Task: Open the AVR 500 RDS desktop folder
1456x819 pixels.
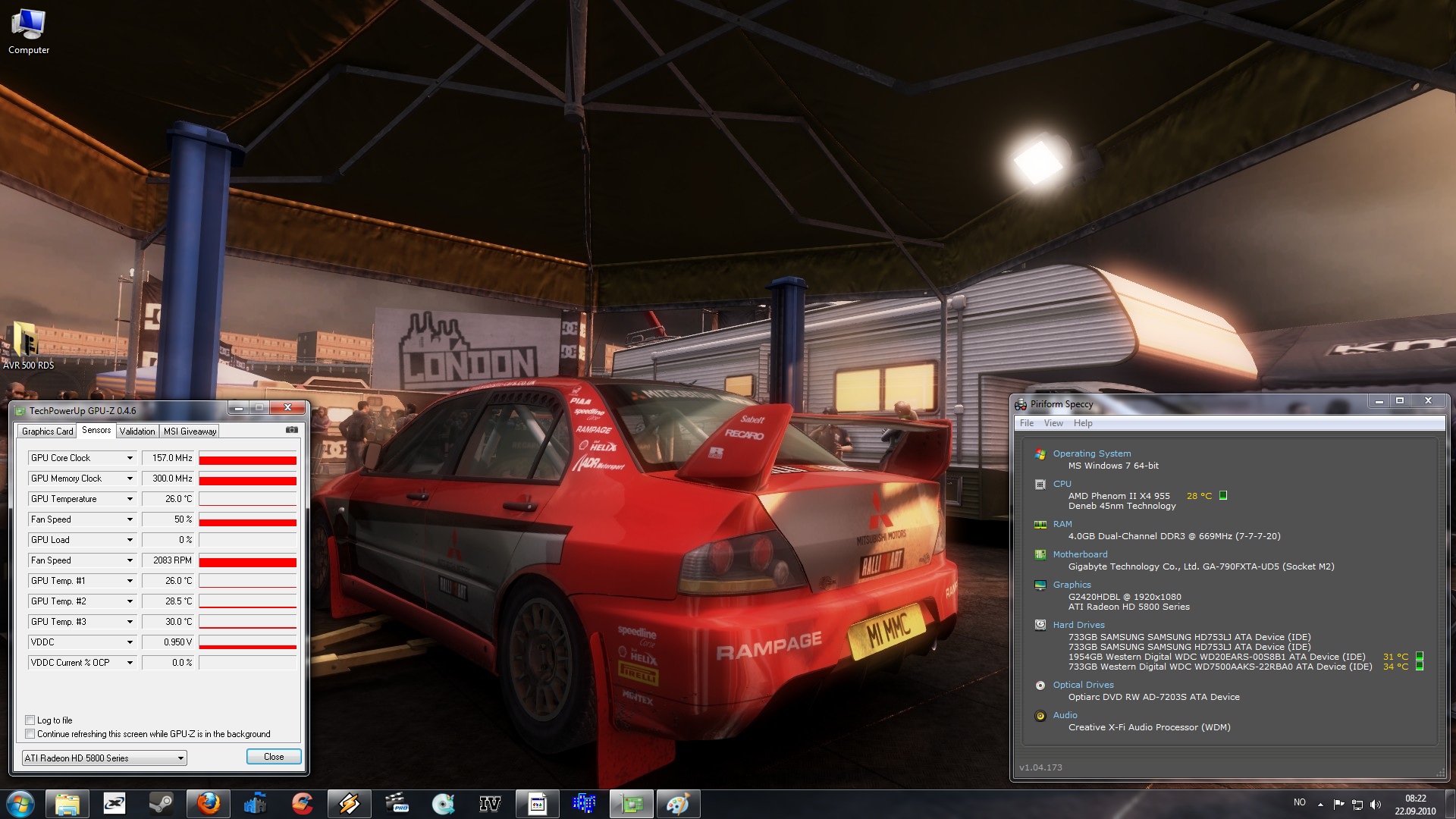Action: coord(29,346)
